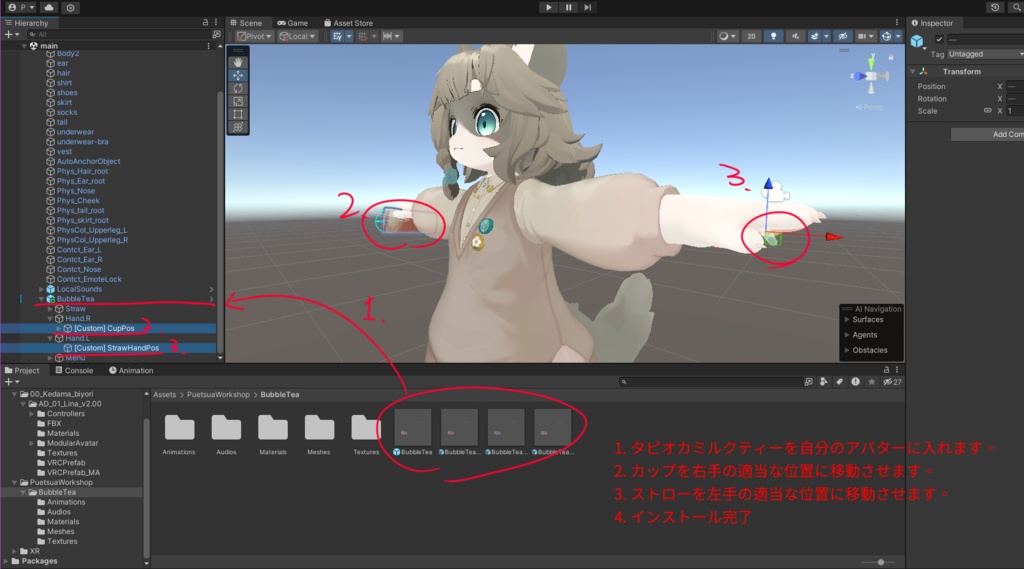Select the Rect tool
This screenshot has width=1024, height=569.
tap(238, 114)
